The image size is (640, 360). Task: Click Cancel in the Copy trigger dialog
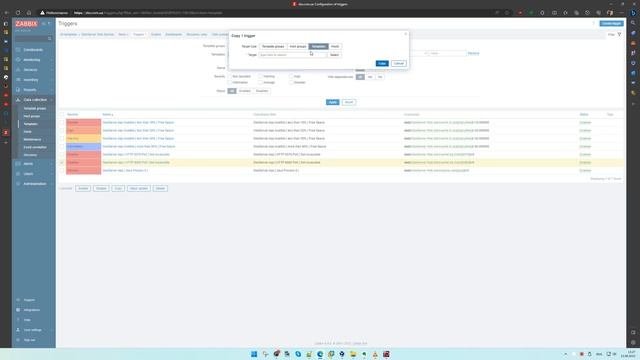(399, 64)
